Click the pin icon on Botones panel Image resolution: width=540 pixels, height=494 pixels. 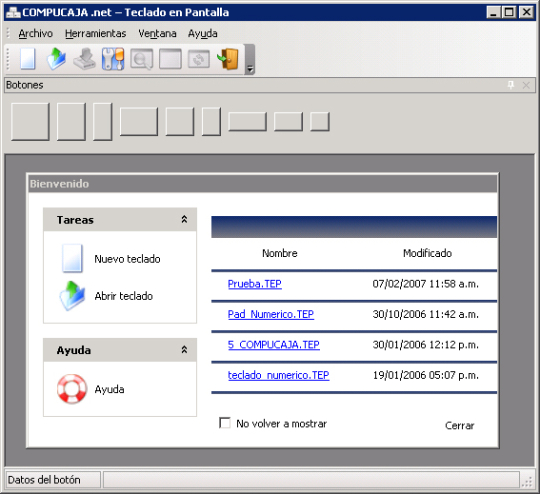tap(511, 85)
